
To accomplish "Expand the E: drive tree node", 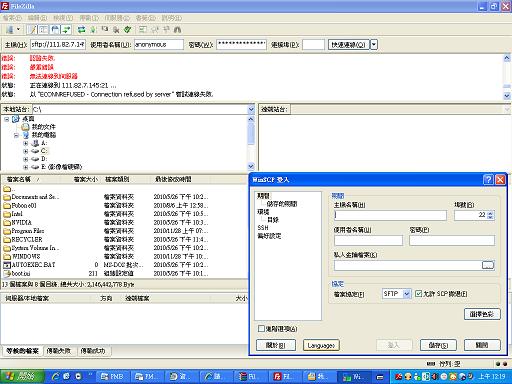I will click(26, 167).
